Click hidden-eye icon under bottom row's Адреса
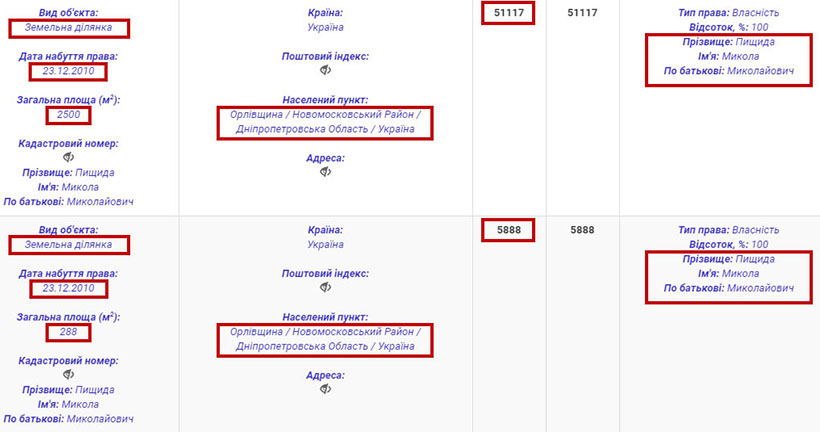Screen dimensions: 820x432 (x=326, y=389)
